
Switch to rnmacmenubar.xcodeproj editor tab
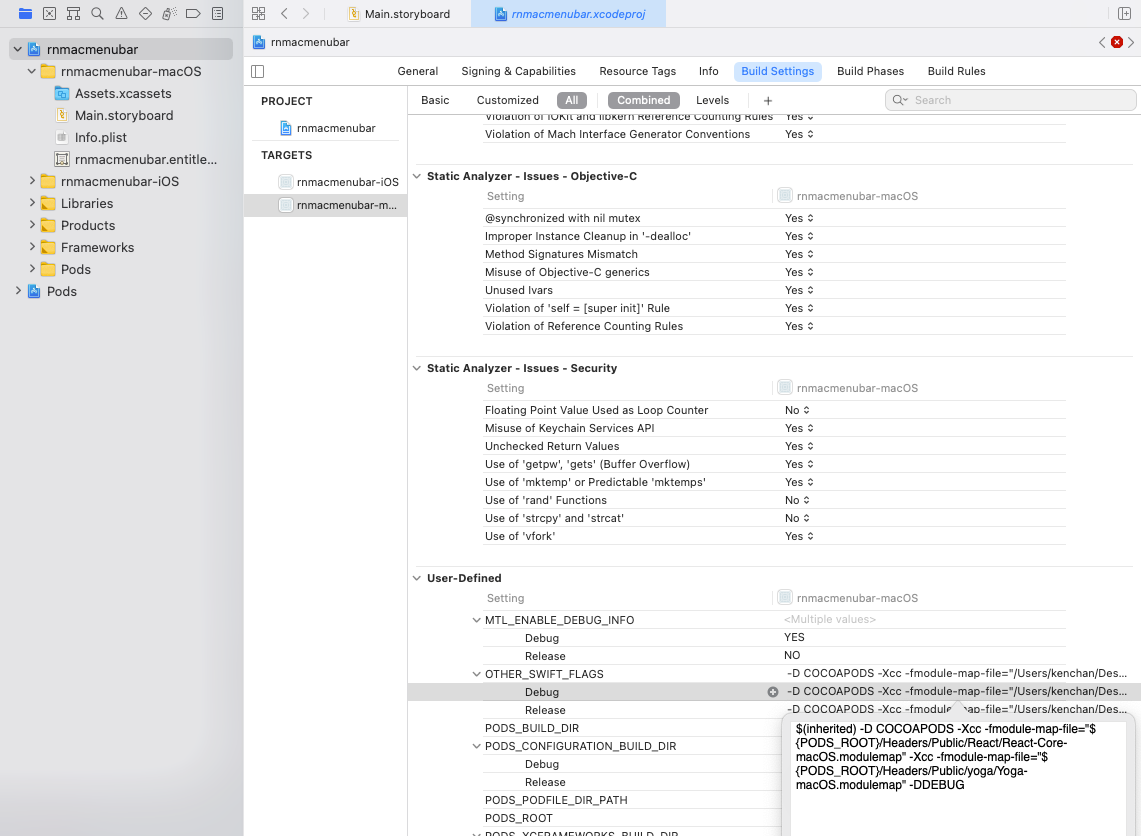pyautogui.click(x=570, y=14)
